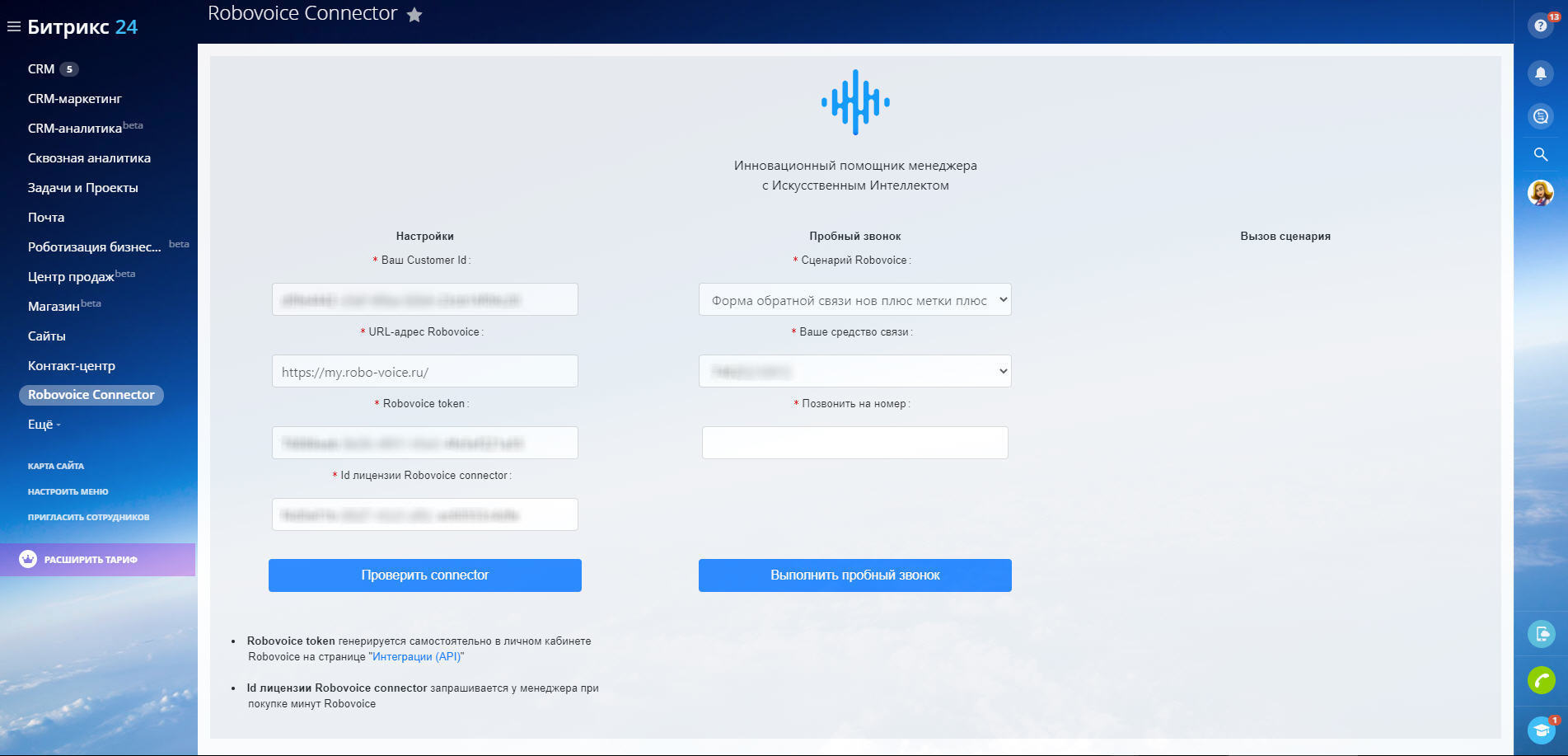This screenshot has height=756, width=1568.
Task: Open the document icon in the right panel
Action: 1541,633
